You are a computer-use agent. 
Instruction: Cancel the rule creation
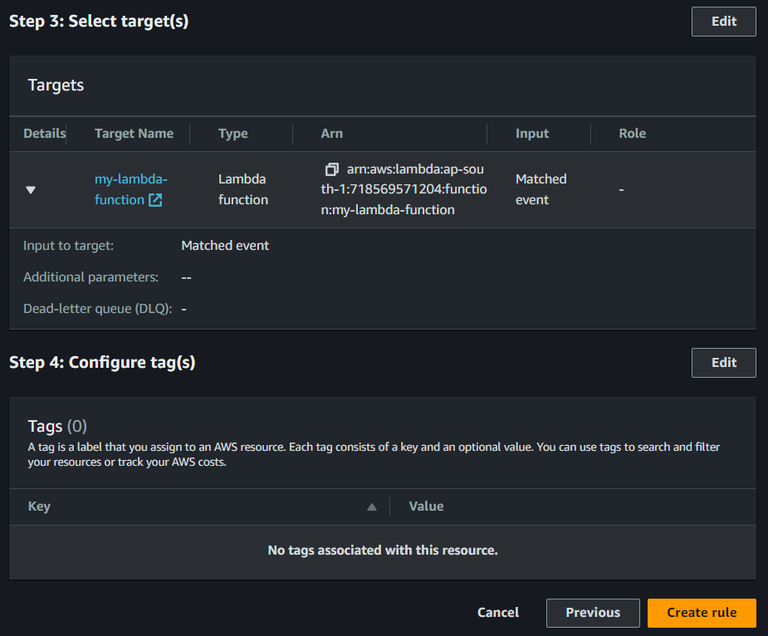[498, 613]
